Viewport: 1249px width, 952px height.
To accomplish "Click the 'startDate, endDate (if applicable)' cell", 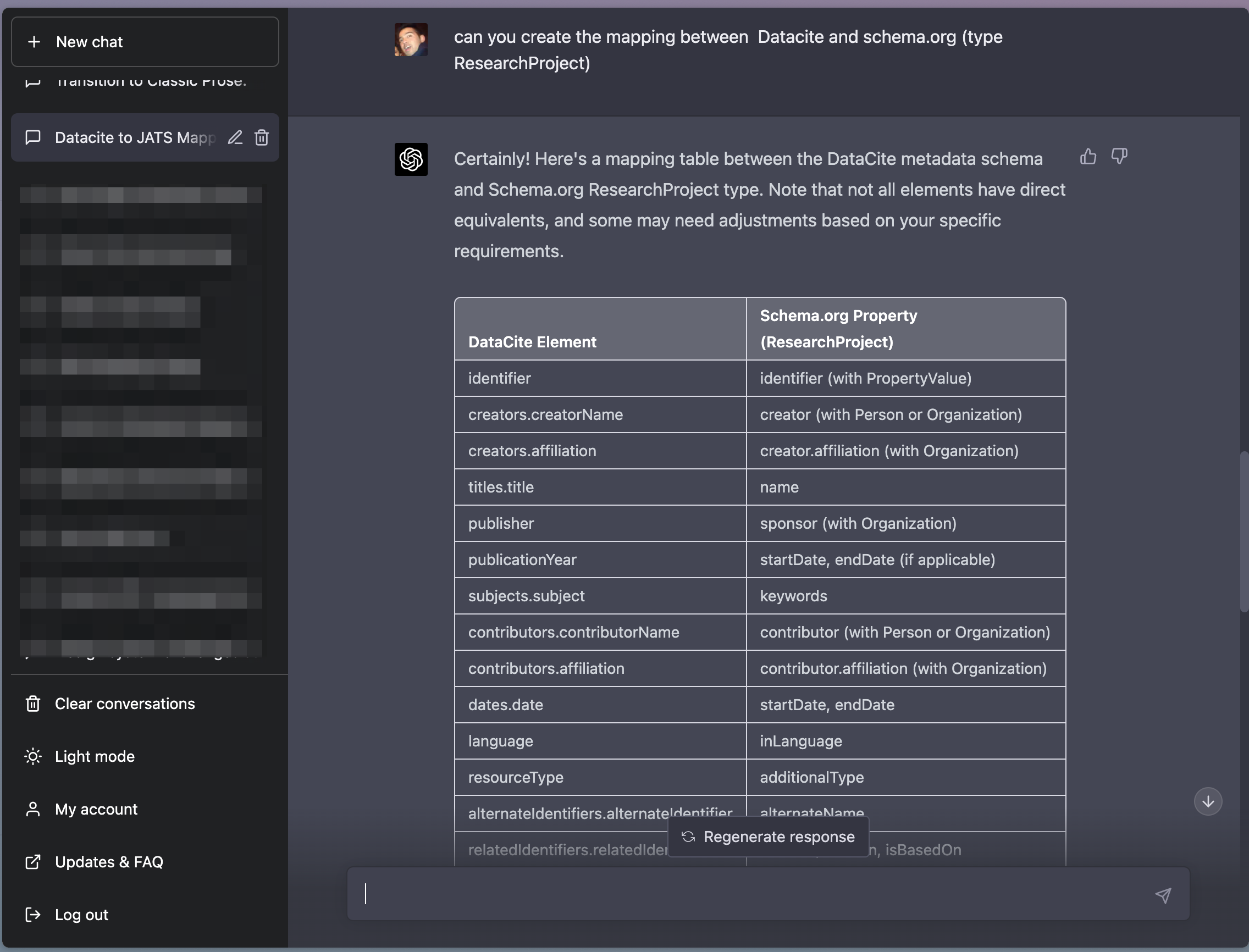I will click(x=905, y=560).
